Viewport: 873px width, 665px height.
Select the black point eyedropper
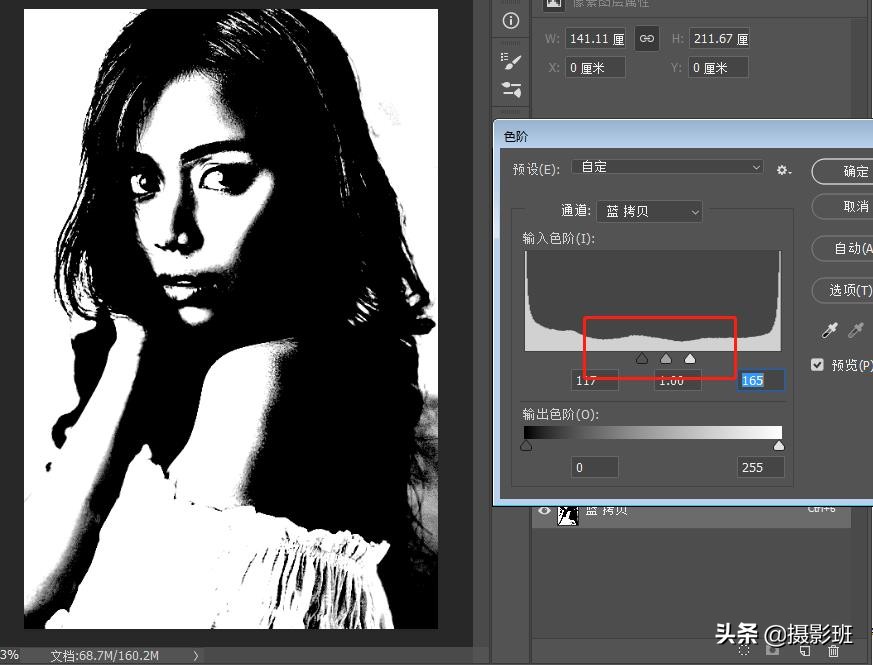[830, 330]
